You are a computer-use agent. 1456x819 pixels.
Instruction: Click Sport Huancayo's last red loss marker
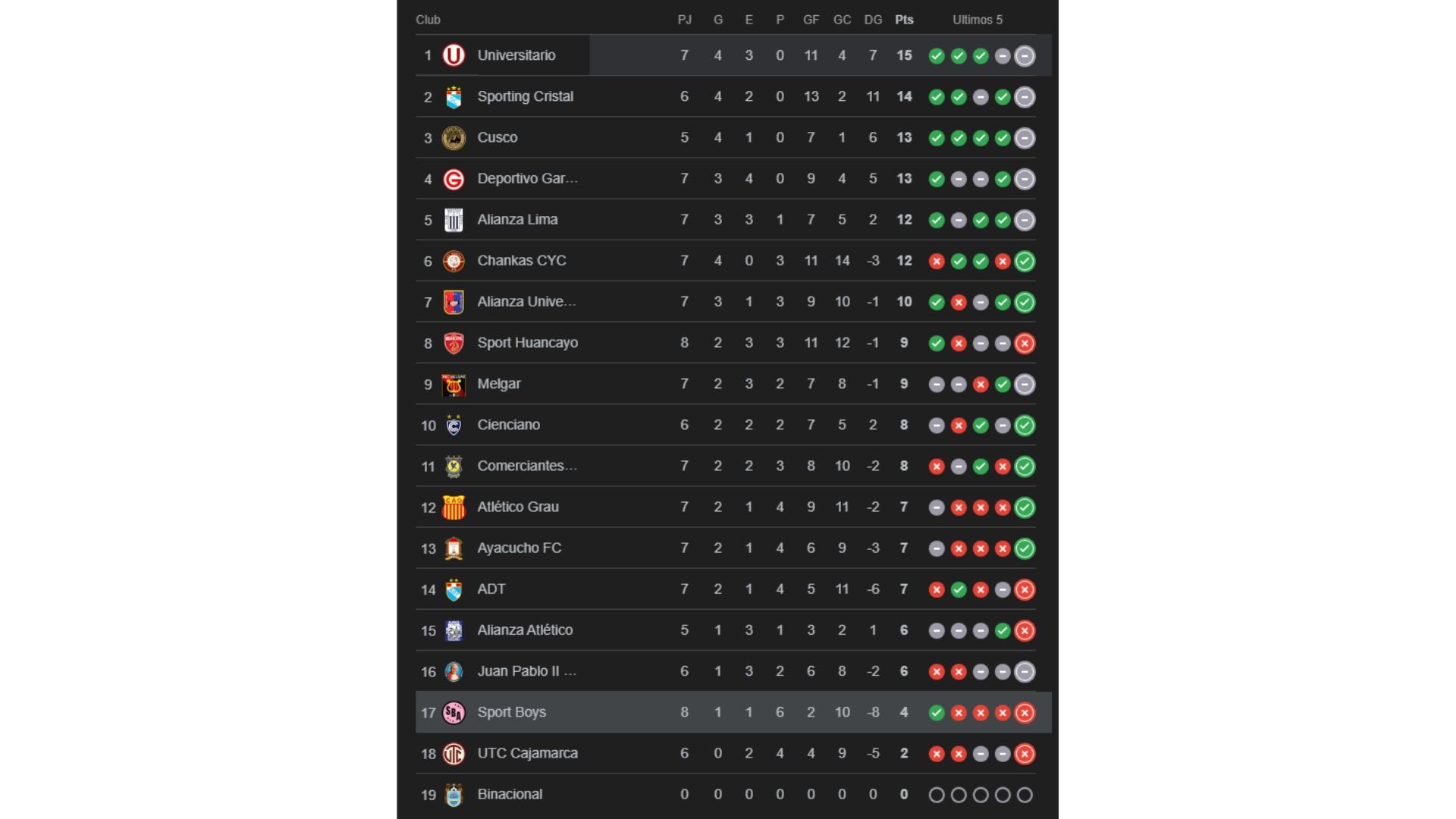[1025, 343]
